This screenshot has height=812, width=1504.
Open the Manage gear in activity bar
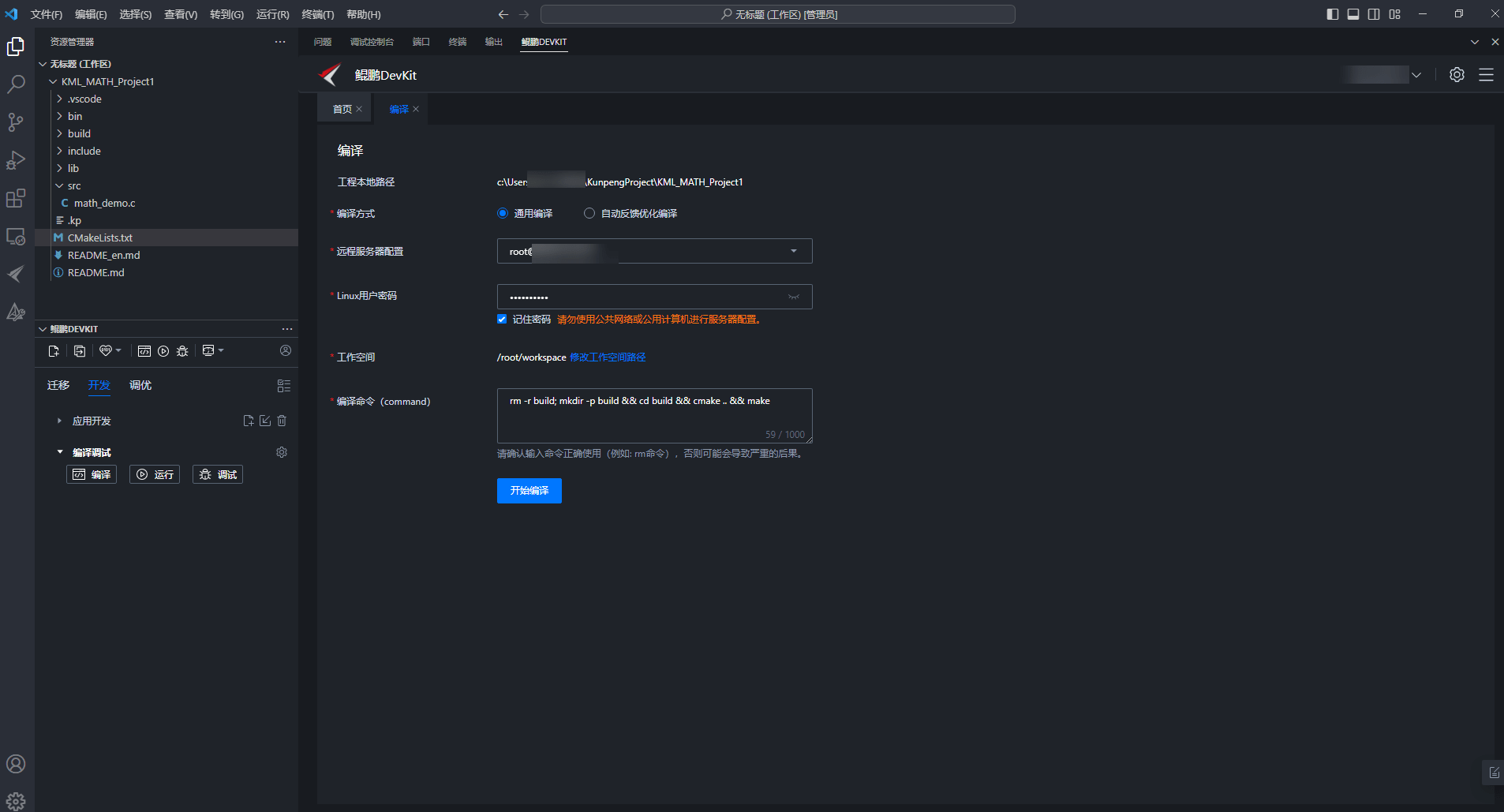16,801
